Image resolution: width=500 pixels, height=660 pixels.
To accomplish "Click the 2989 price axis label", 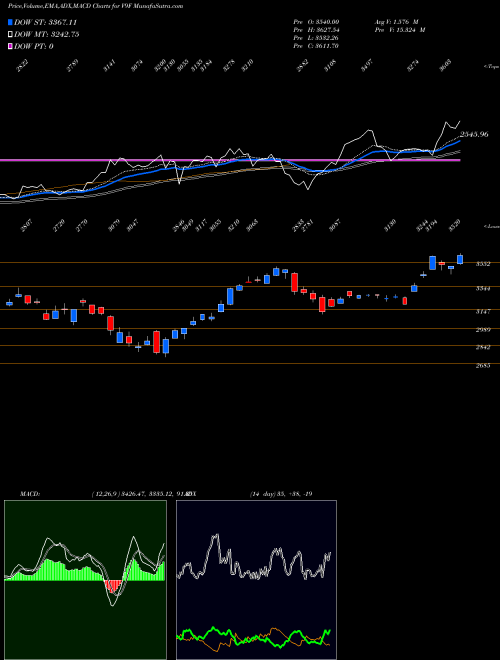I will [x=483, y=330].
